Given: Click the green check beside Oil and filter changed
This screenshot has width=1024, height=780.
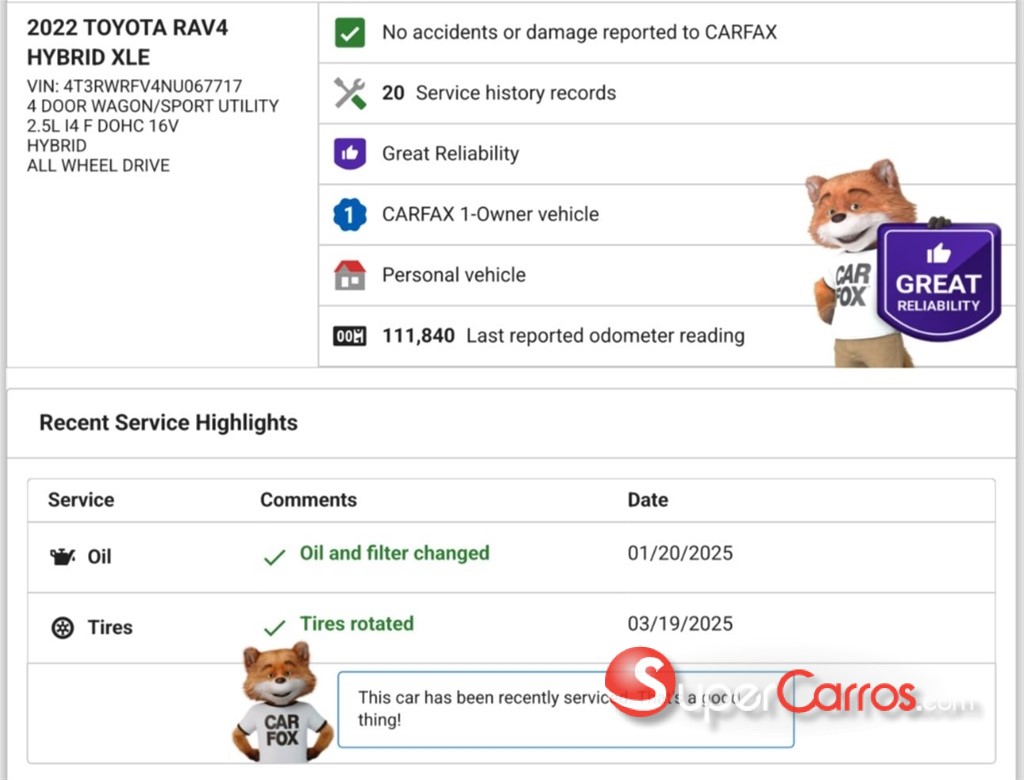Looking at the screenshot, I should pyautogui.click(x=274, y=558).
